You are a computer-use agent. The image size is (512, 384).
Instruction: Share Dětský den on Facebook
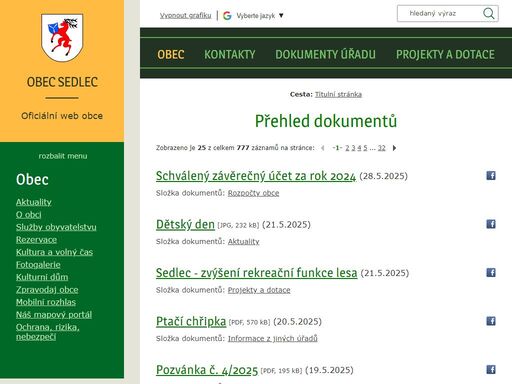[x=491, y=224]
